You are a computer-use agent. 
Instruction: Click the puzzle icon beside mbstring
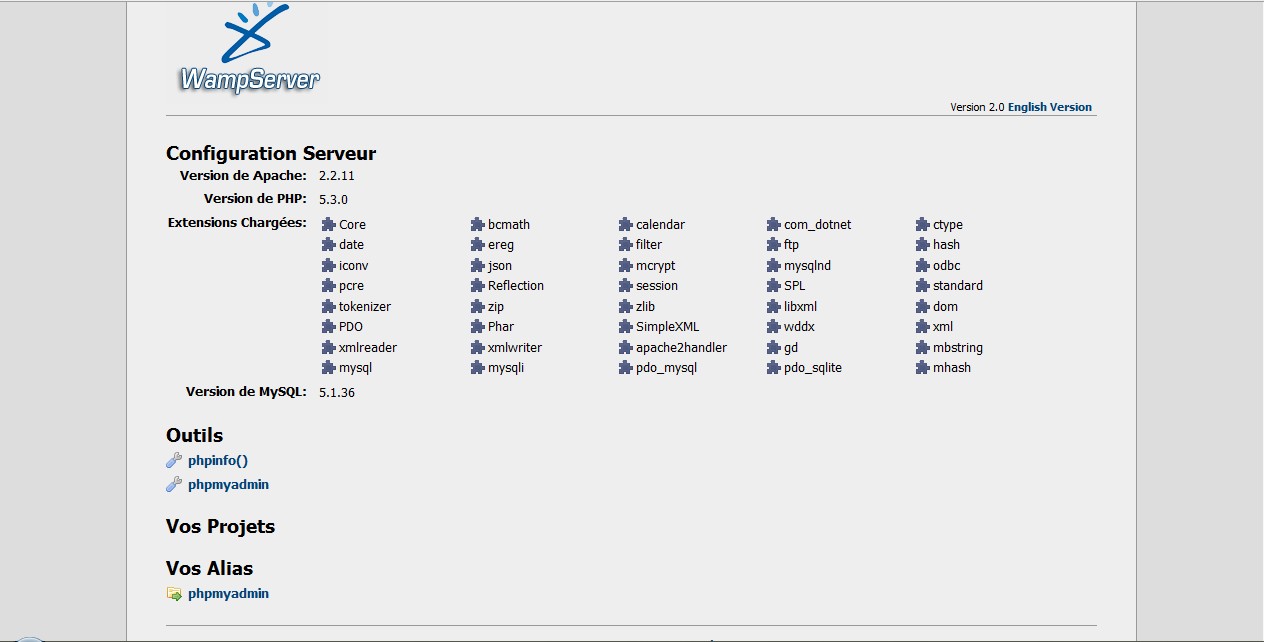point(924,348)
